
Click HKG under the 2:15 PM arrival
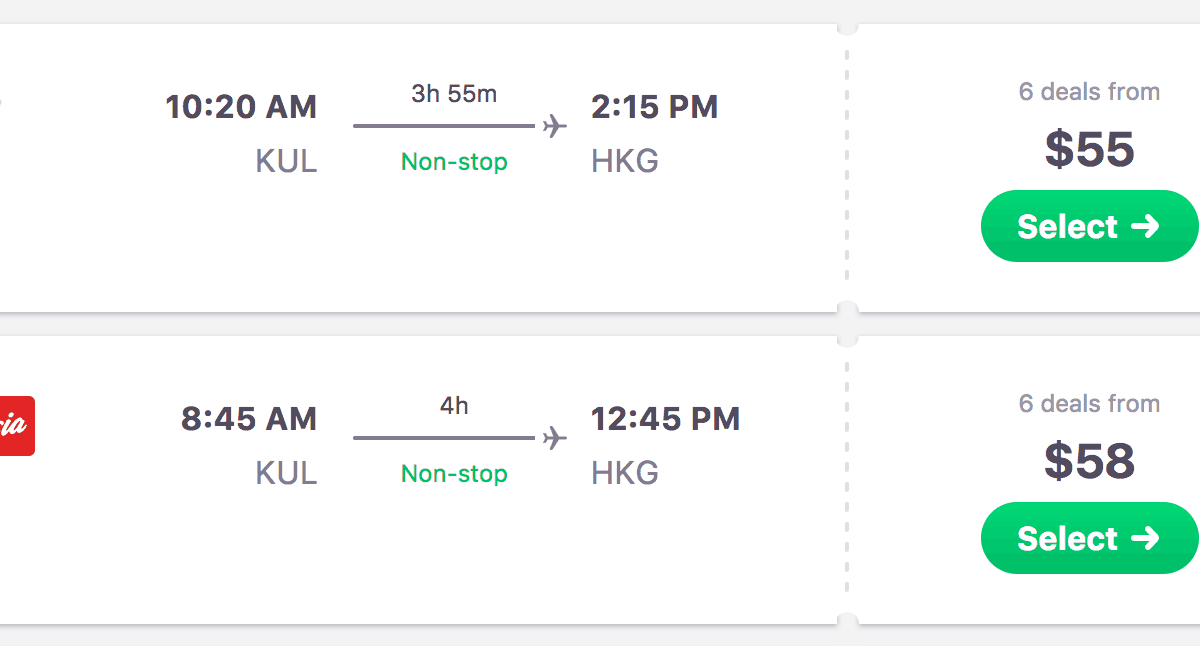(625, 162)
